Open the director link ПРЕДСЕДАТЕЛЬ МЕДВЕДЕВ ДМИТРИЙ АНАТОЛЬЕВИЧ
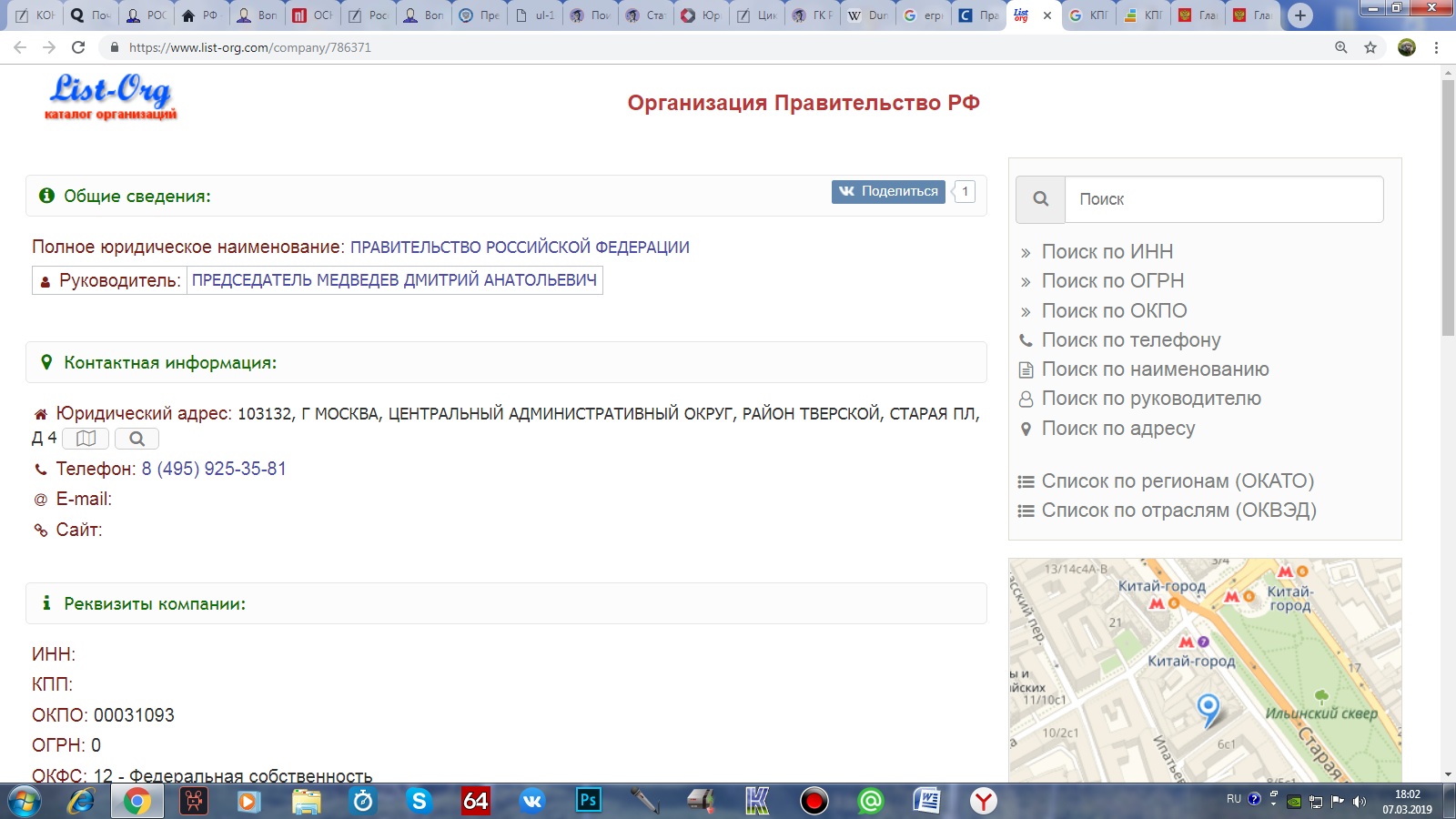The image size is (1456, 819). click(x=394, y=280)
